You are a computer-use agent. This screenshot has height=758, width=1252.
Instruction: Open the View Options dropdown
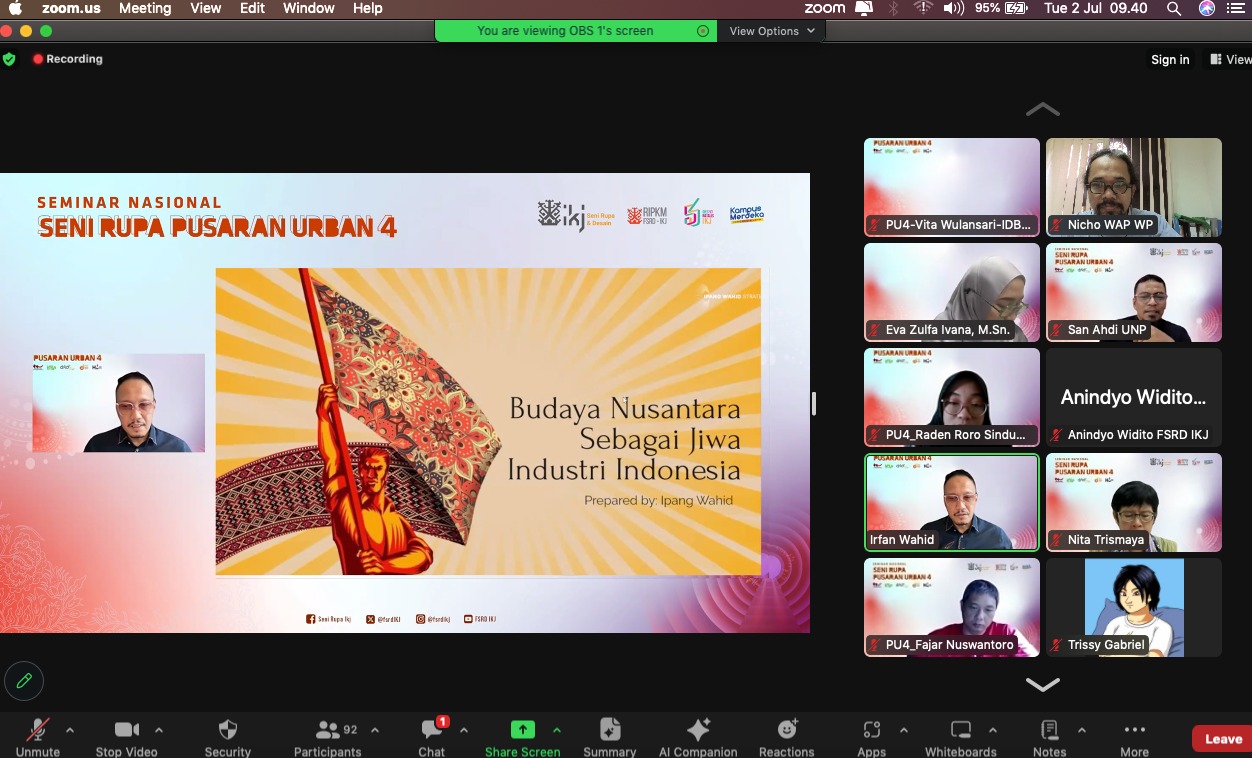770,31
